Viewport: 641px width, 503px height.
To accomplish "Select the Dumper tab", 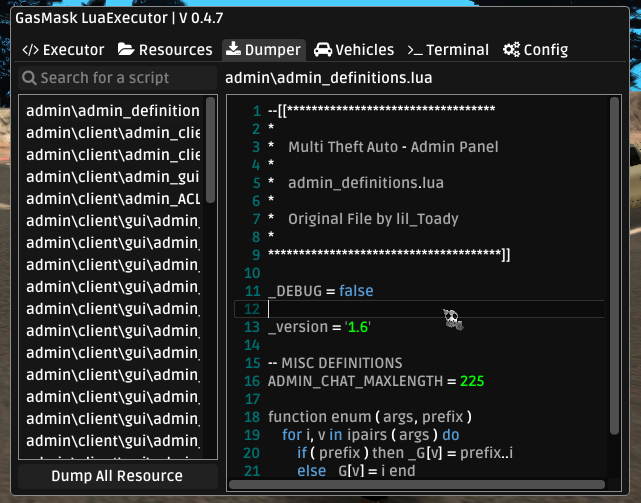I will [264, 50].
